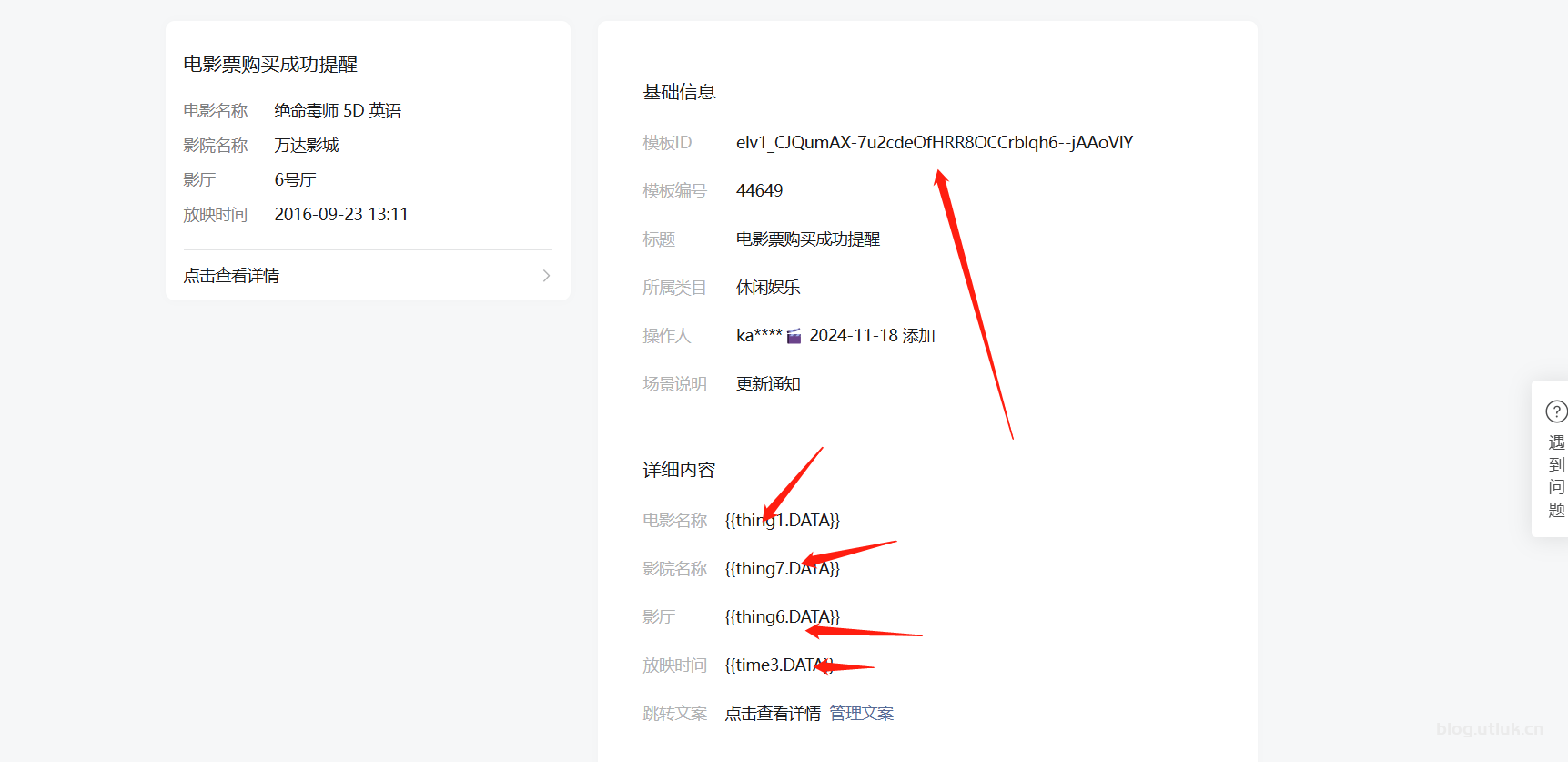Click the {{thing7.DATA}} field value

(x=783, y=569)
